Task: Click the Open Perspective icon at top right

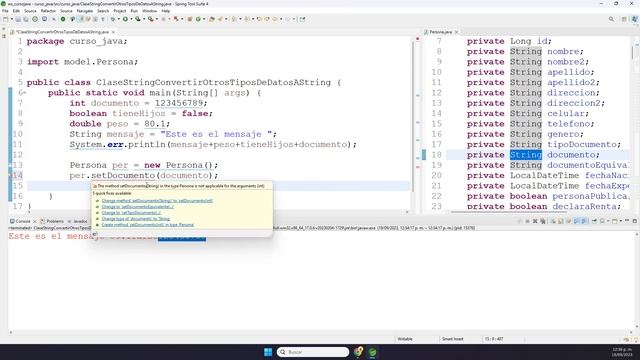Action: [624, 19]
